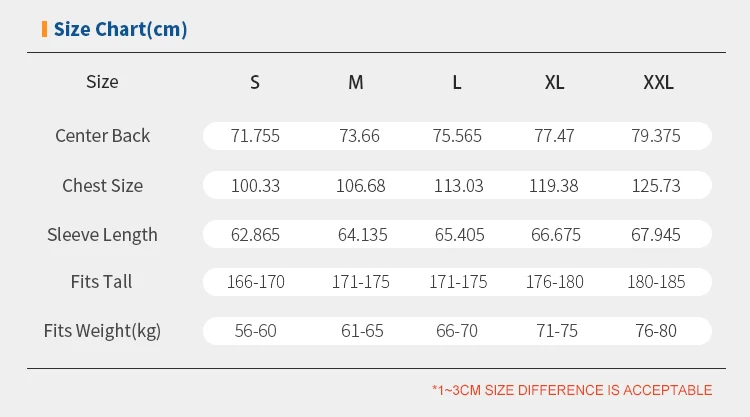This screenshot has width=750, height=417.
Task: Select the L size column header
Action: (x=457, y=83)
